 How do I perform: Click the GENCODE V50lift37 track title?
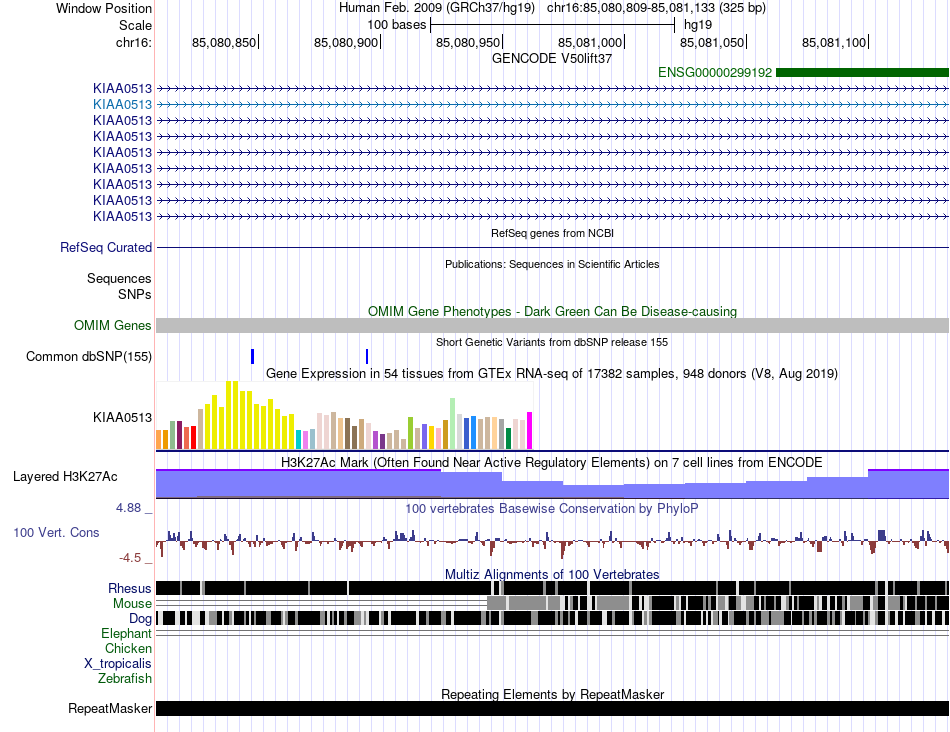(552, 59)
